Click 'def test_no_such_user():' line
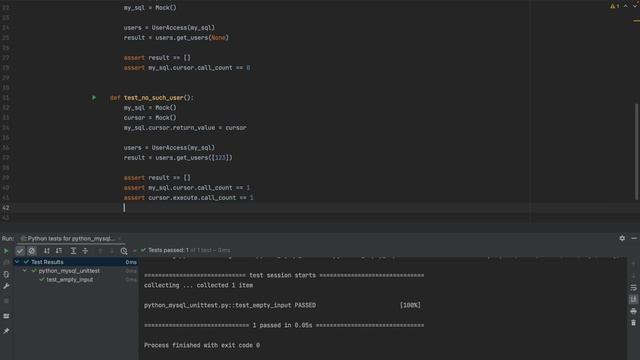The height and width of the screenshot is (360, 640). point(152,98)
